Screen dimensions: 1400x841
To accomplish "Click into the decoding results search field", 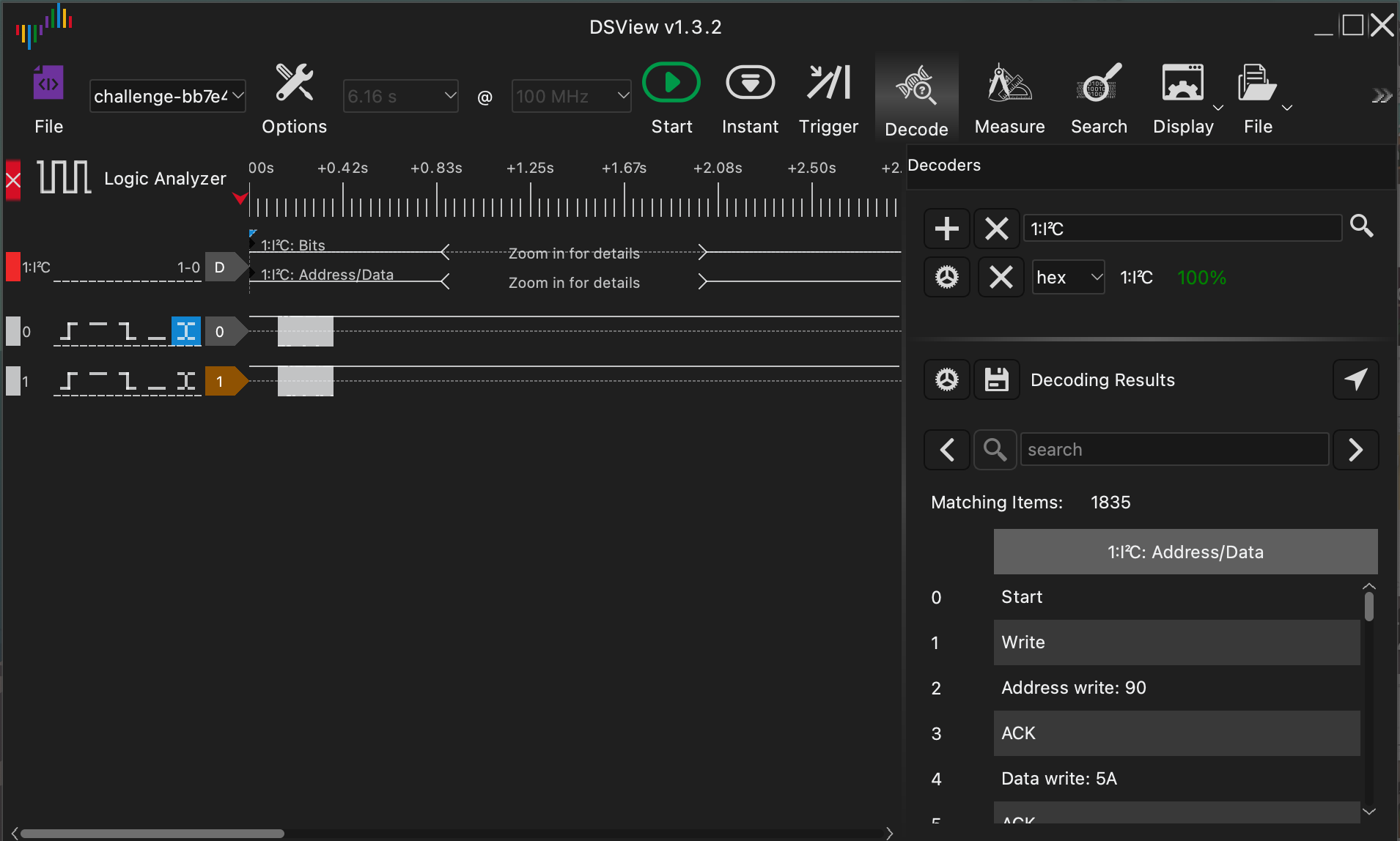I will [x=1174, y=449].
